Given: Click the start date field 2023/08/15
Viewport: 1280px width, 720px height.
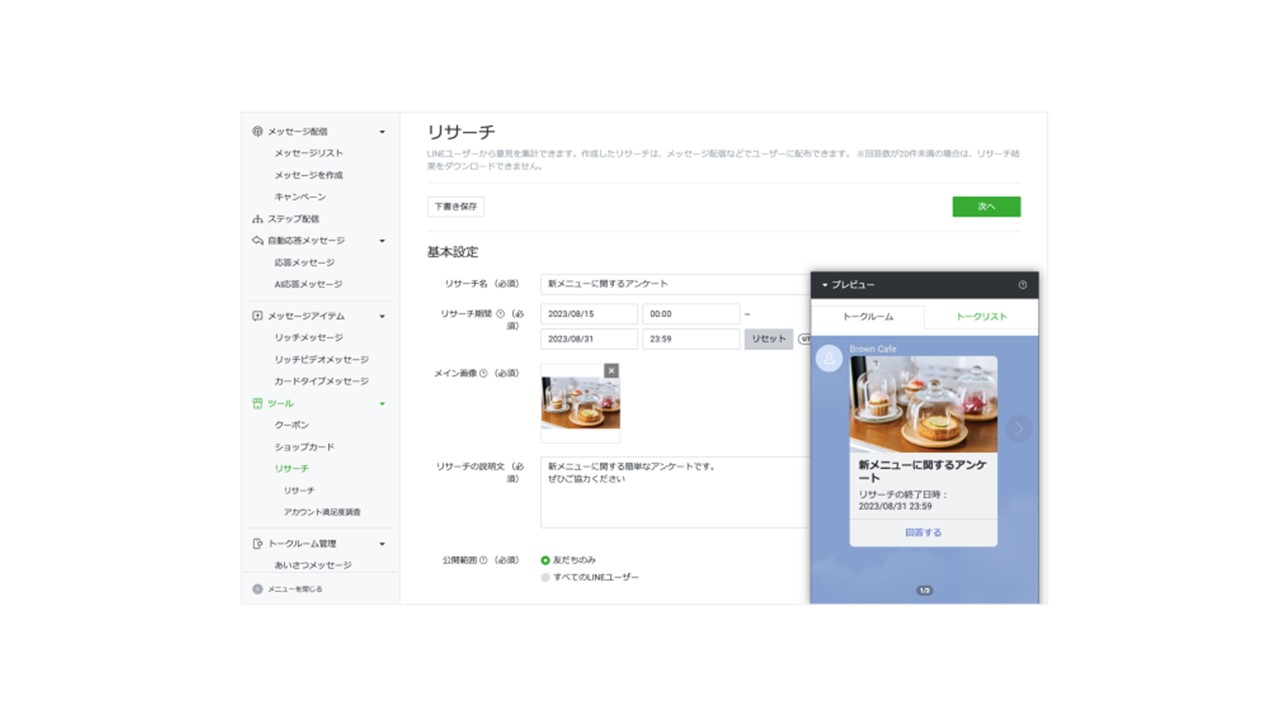Looking at the screenshot, I should pyautogui.click(x=589, y=314).
